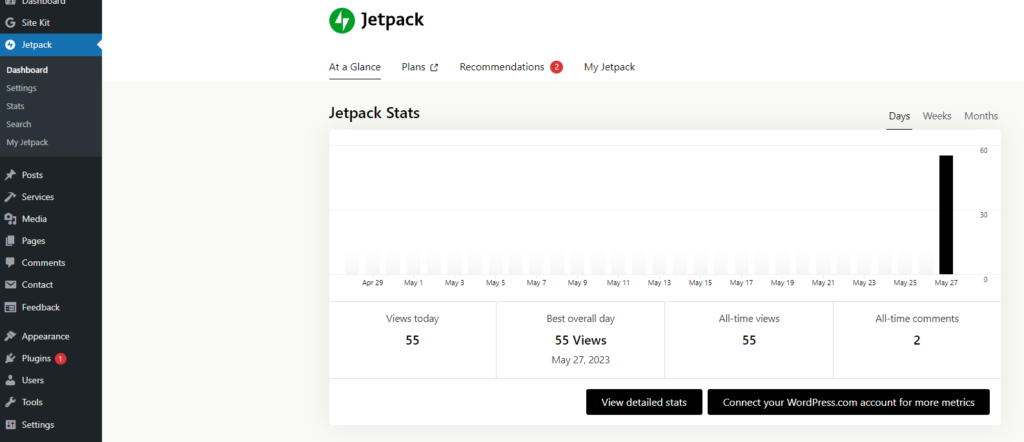Viewport: 1024px width, 442px height.
Task: Open the Pages menu label
Action: tap(33, 241)
